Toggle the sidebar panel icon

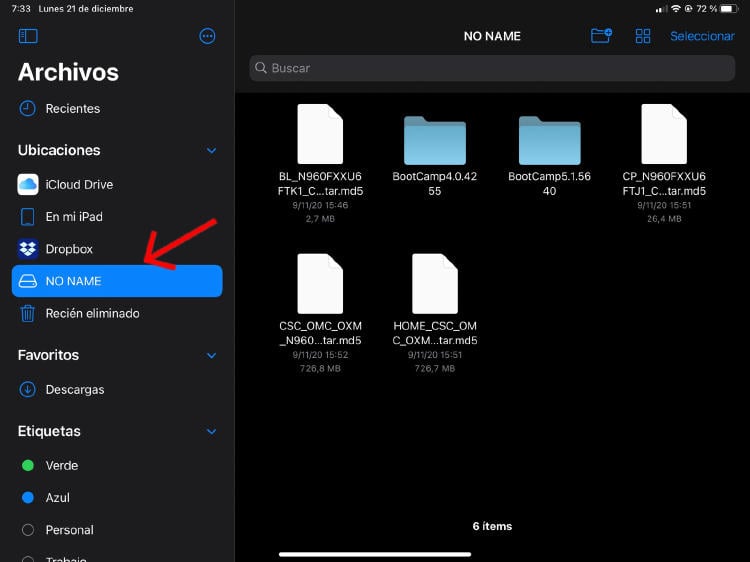28,36
